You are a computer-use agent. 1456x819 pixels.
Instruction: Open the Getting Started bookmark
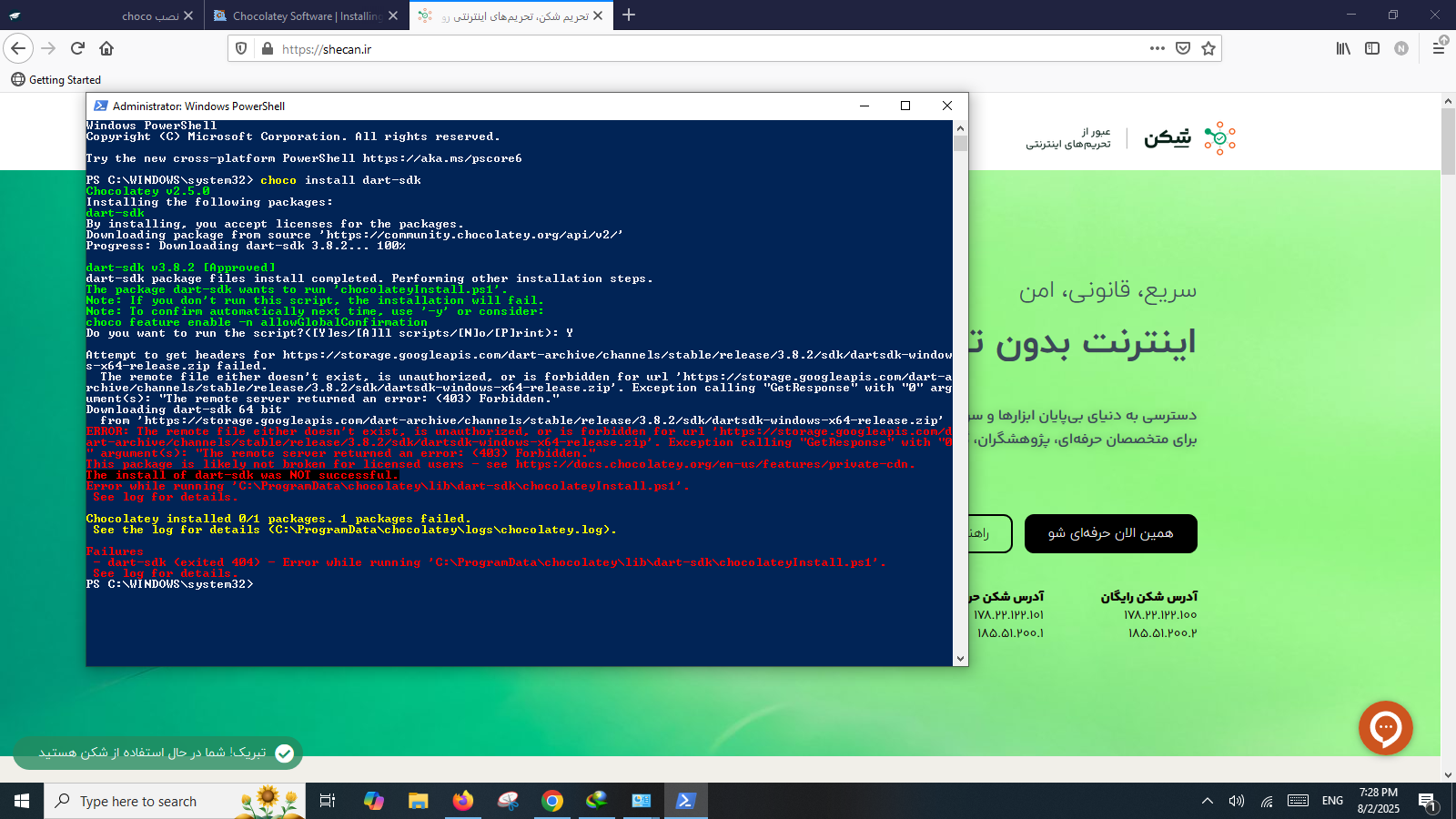(56, 80)
